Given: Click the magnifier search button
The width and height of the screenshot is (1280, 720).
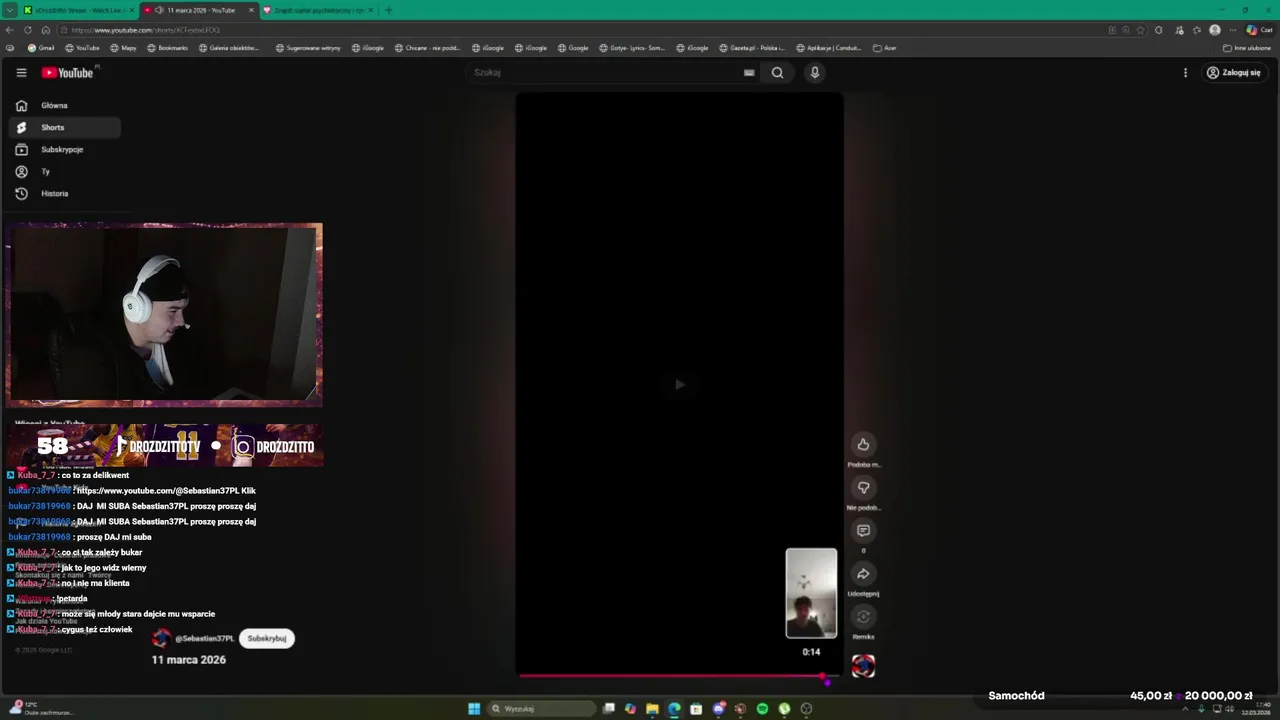Looking at the screenshot, I should 777,72.
